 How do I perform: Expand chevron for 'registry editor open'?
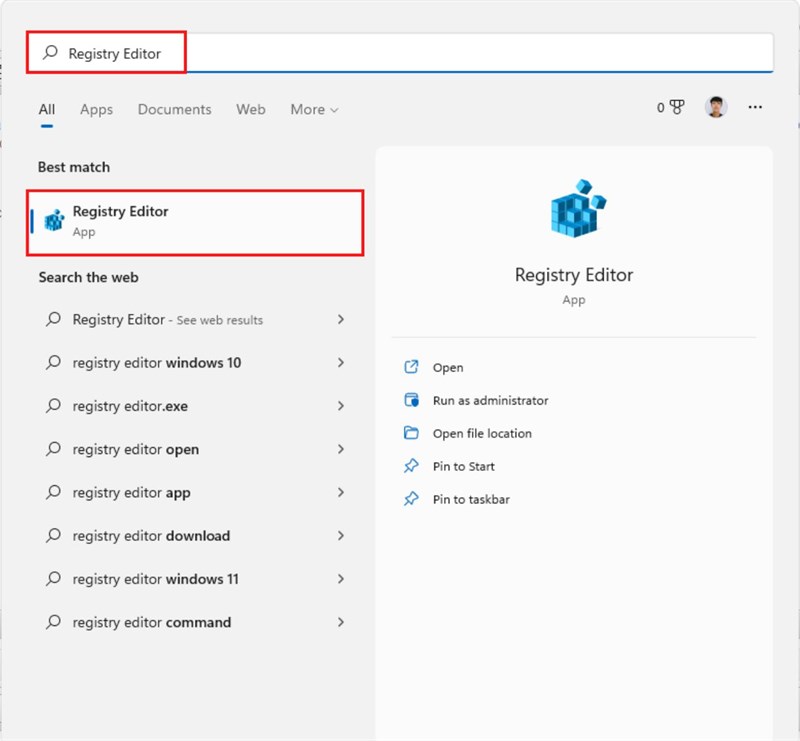[341, 449]
